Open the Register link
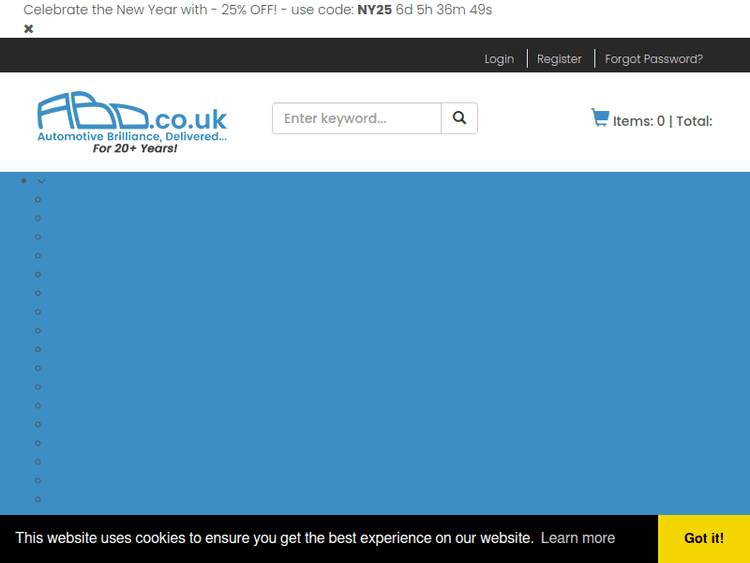 click(559, 59)
